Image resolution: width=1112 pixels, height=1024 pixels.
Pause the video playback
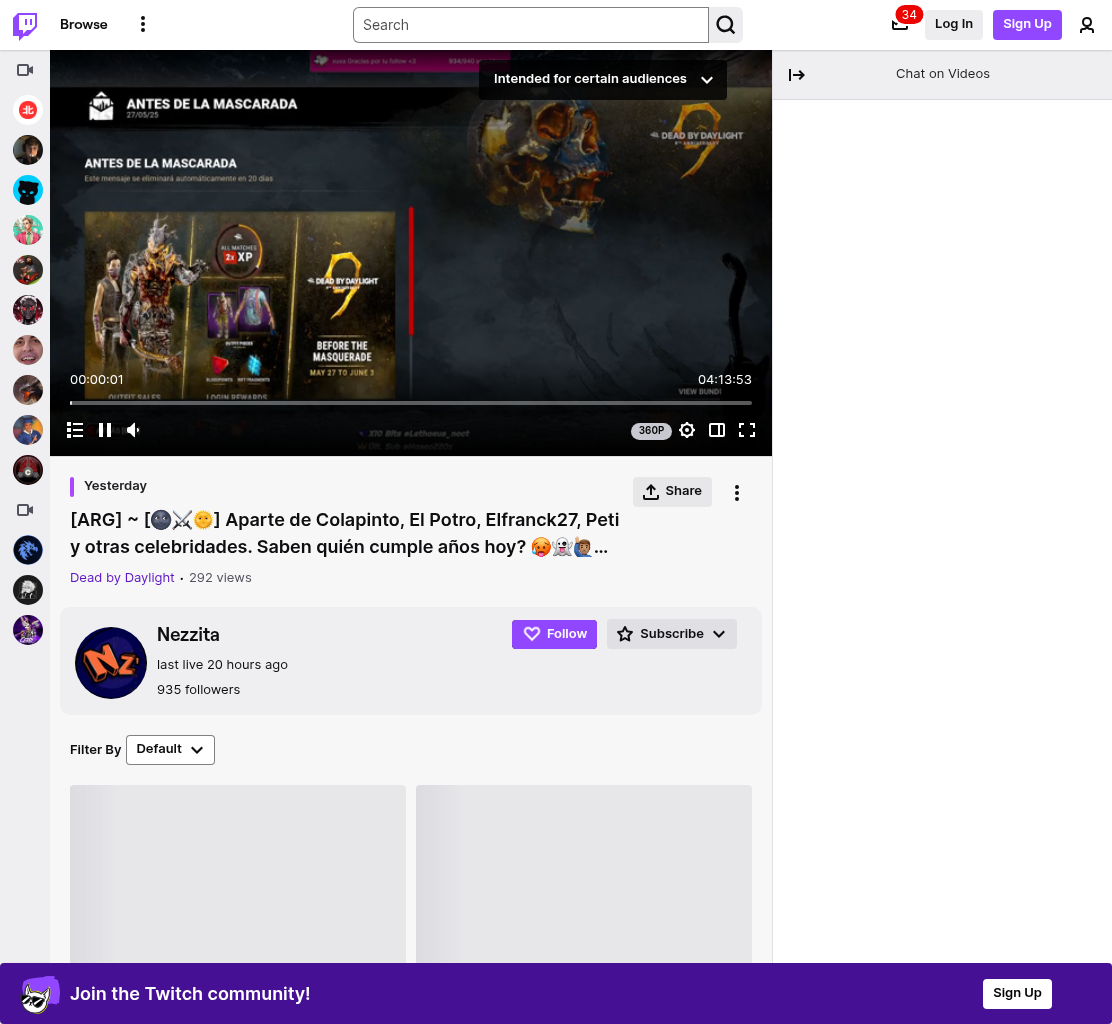(105, 430)
